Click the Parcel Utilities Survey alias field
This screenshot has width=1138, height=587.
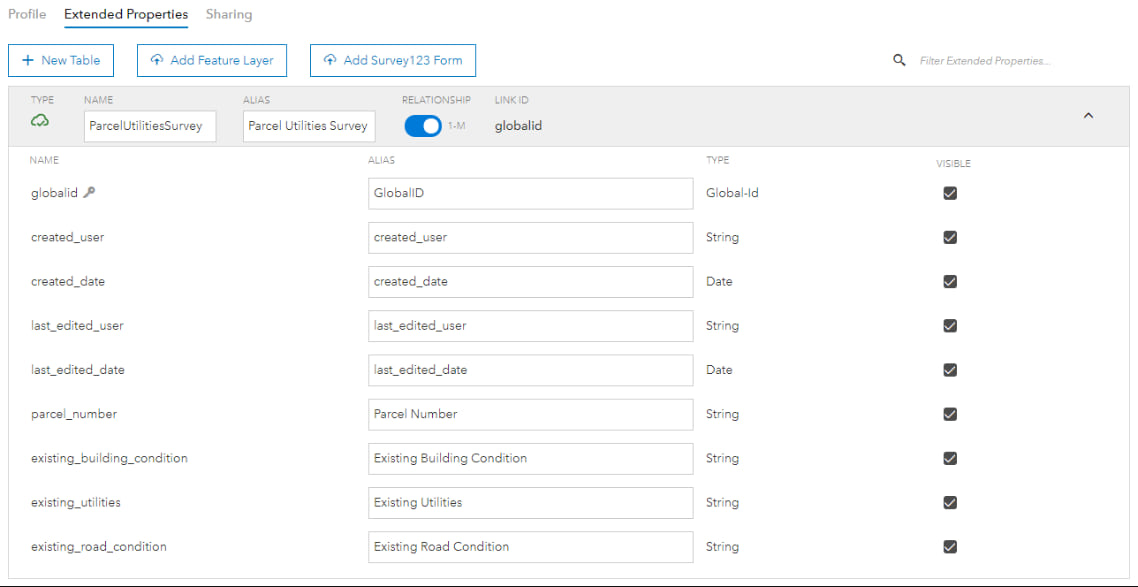pos(309,126)
